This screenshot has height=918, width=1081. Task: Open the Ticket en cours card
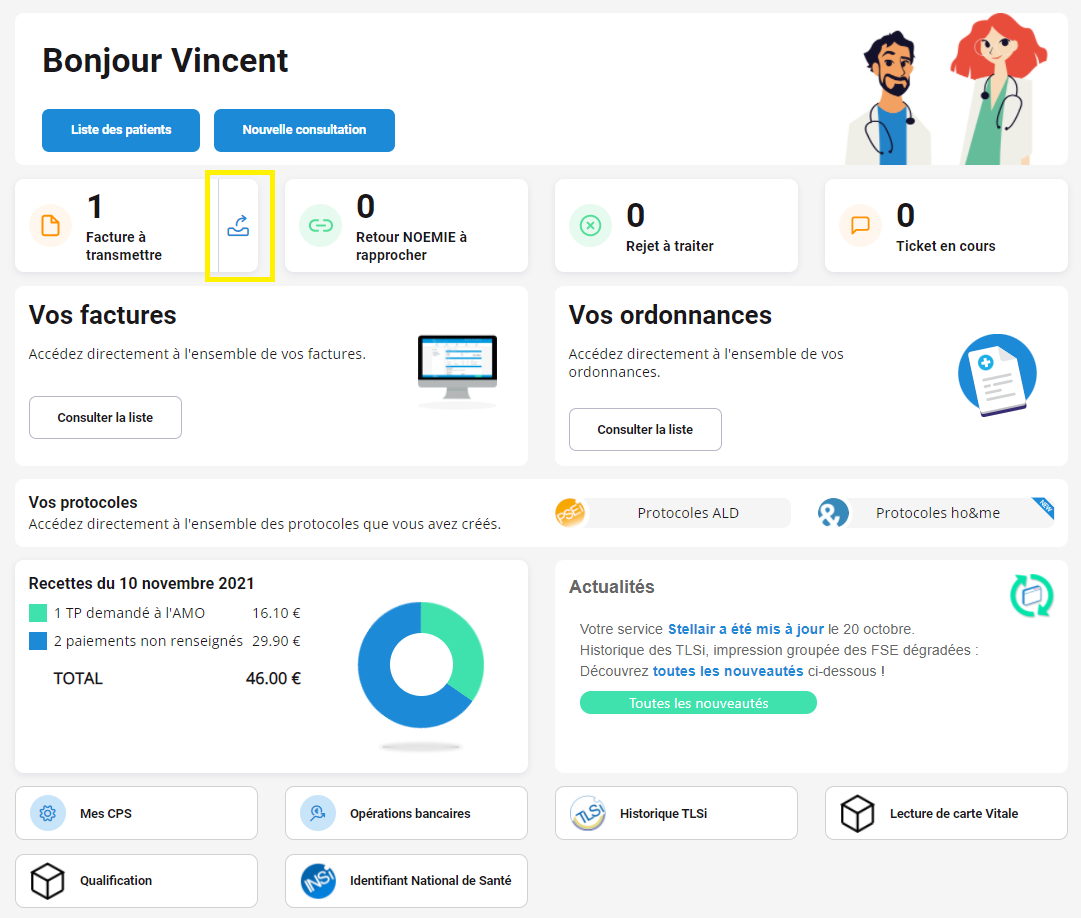pyautogui.click(x=946, y=226)
